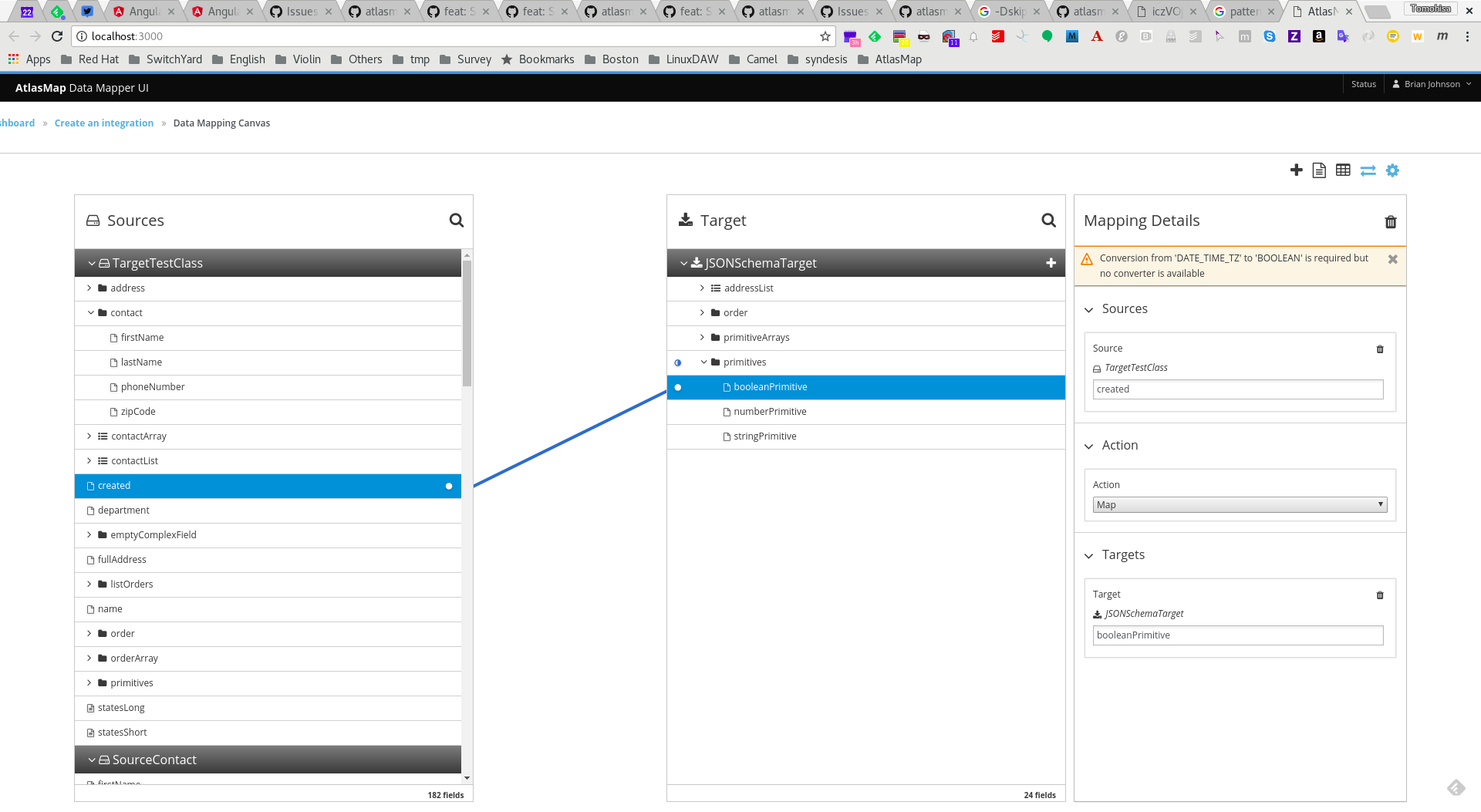The image size is (1481, 812).
Task: Open the syndesis bookmarks folder
Action: (x=818, y=59)
